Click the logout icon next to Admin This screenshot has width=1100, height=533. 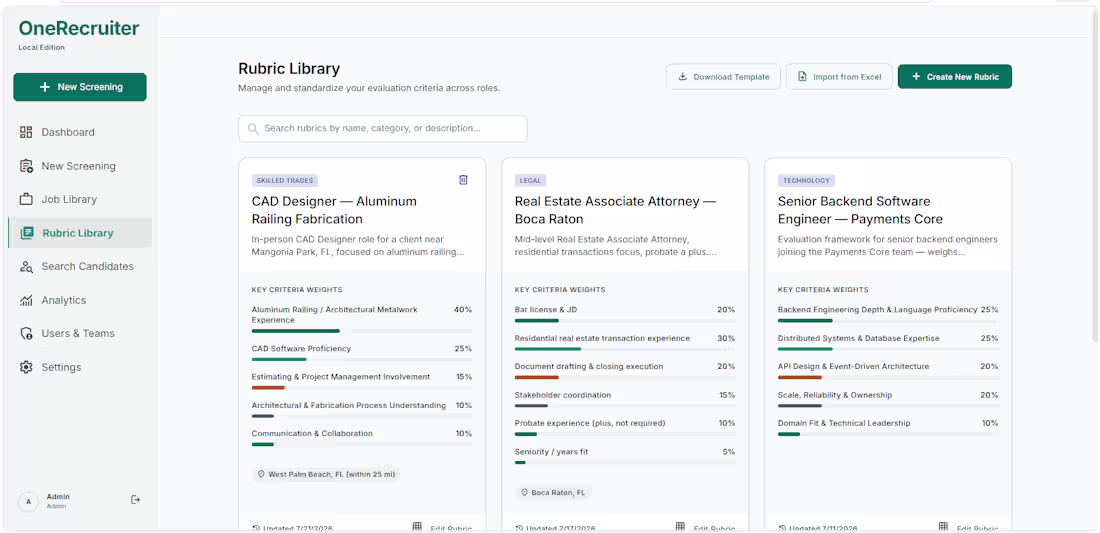click(135, 499)
